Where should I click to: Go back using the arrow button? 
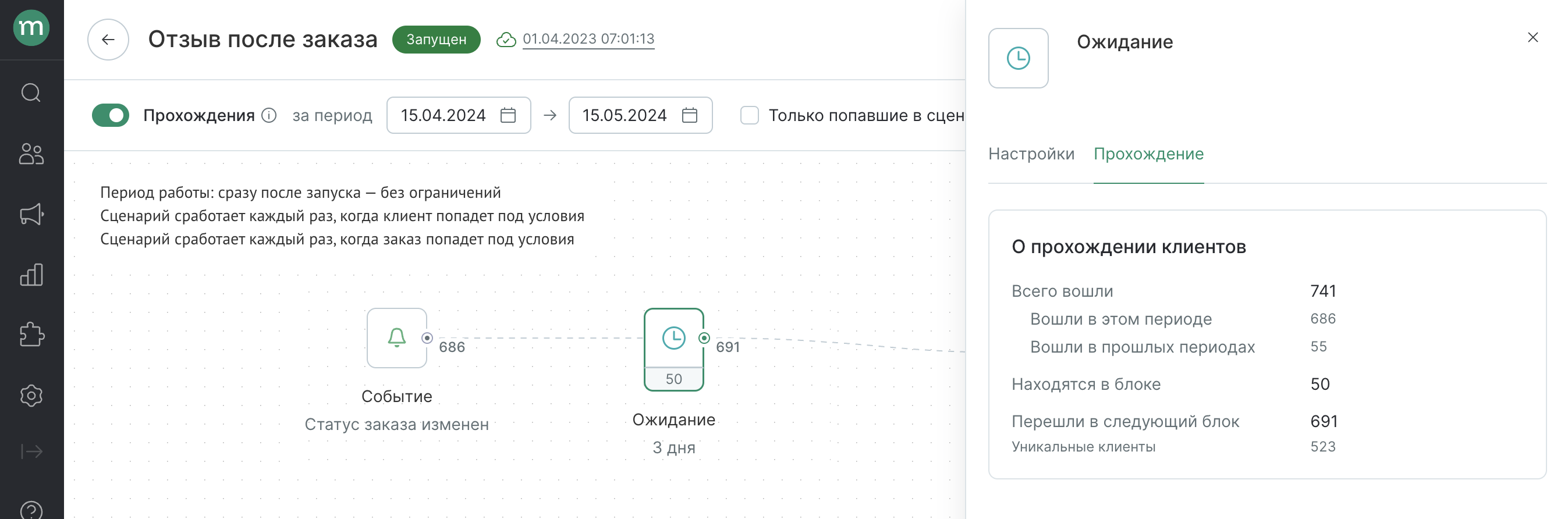point(108,40)
